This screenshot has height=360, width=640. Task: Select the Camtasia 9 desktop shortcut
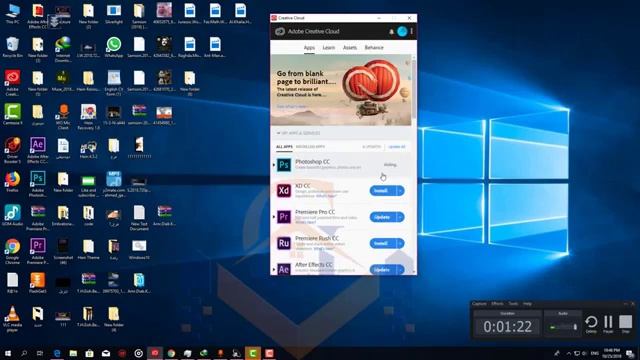click(x=12, y=114)
